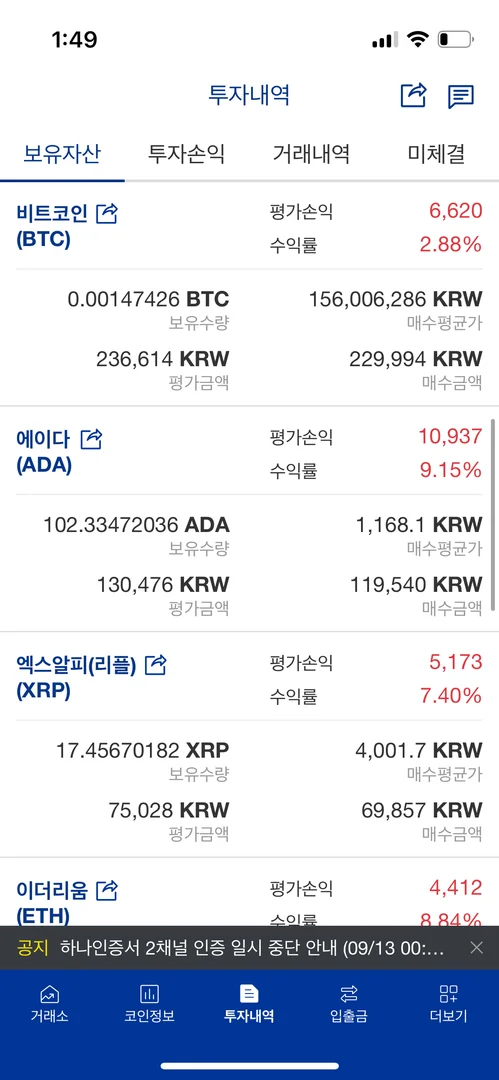Switch to the 투자손익 tab

tap(187, 153)
